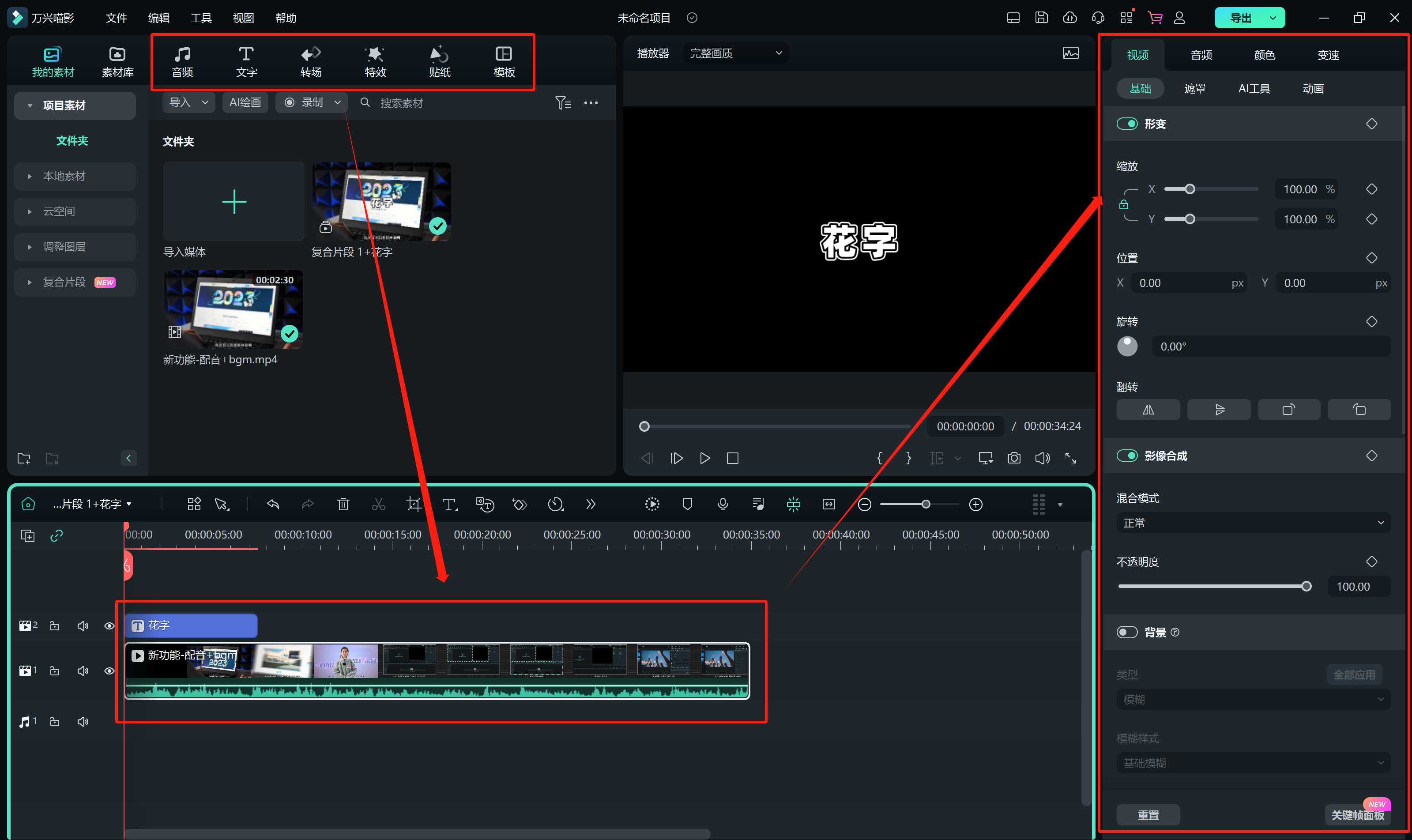Open the Stickers (贴纸) panel icon
The width and height of the screenshot is (1412, 840).
439,61
